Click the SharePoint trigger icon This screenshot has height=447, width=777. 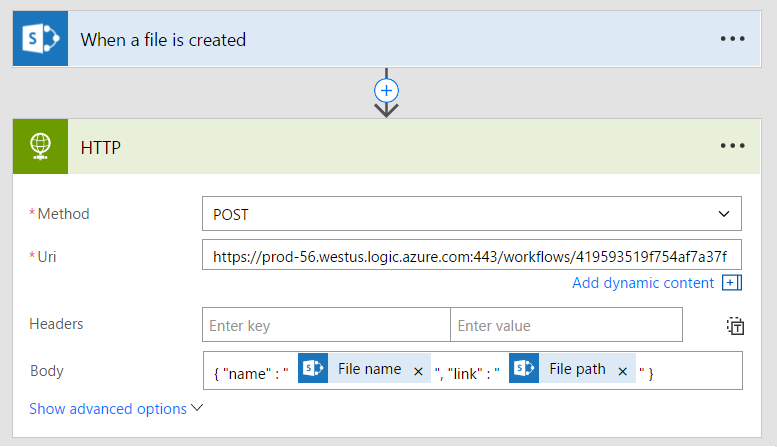coord(40,40)
